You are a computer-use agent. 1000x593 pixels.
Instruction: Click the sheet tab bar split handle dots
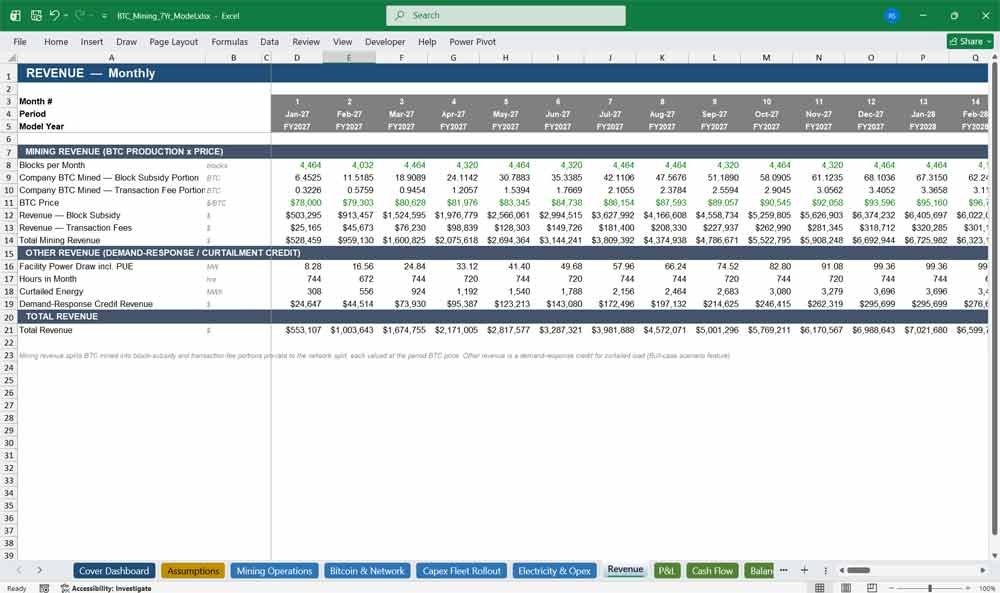click(x=825, y=570)
